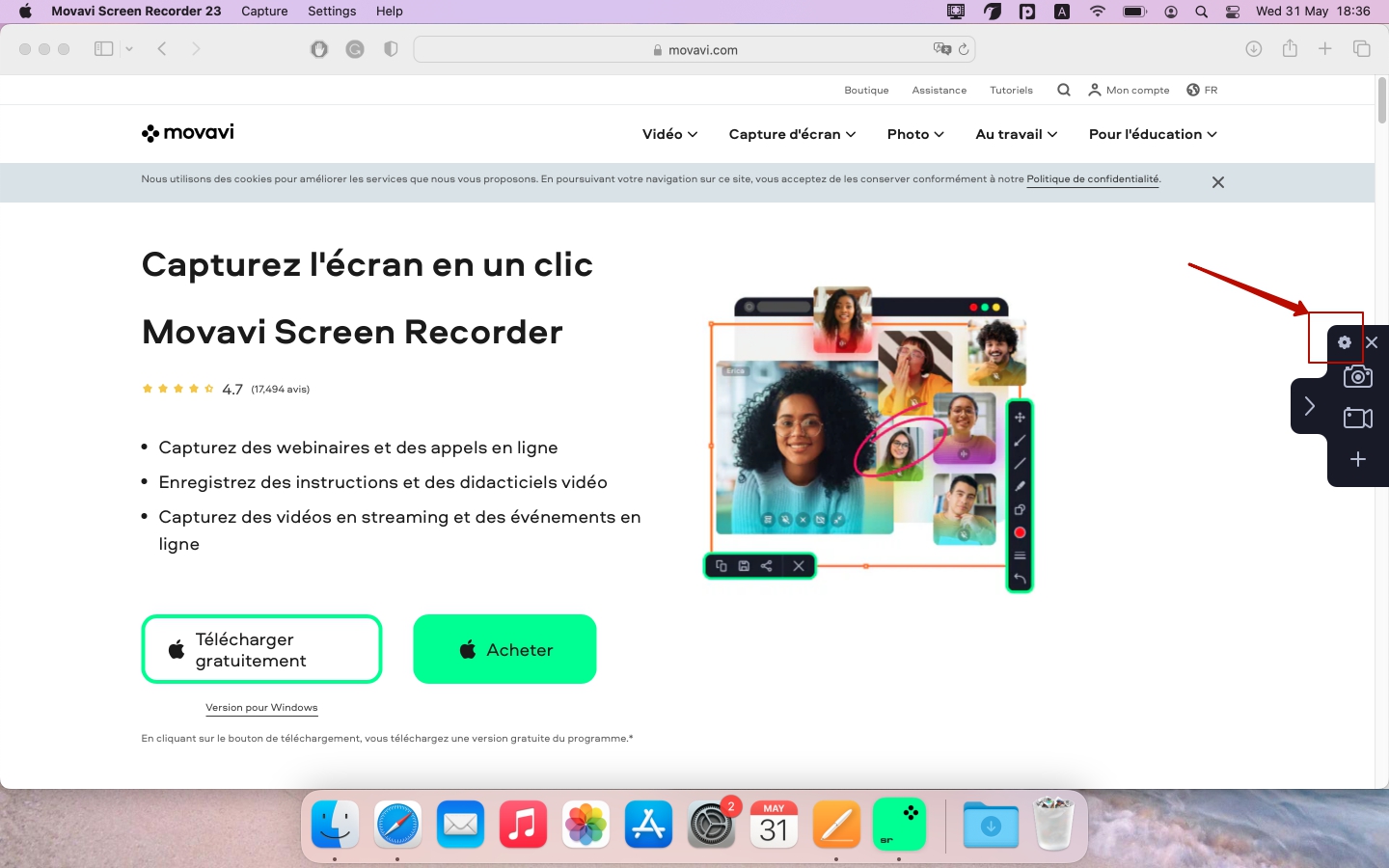This screenshot has width=1389, height=868.
Task: Open the Settings menu in the menu bar
Action: [332, 12]
